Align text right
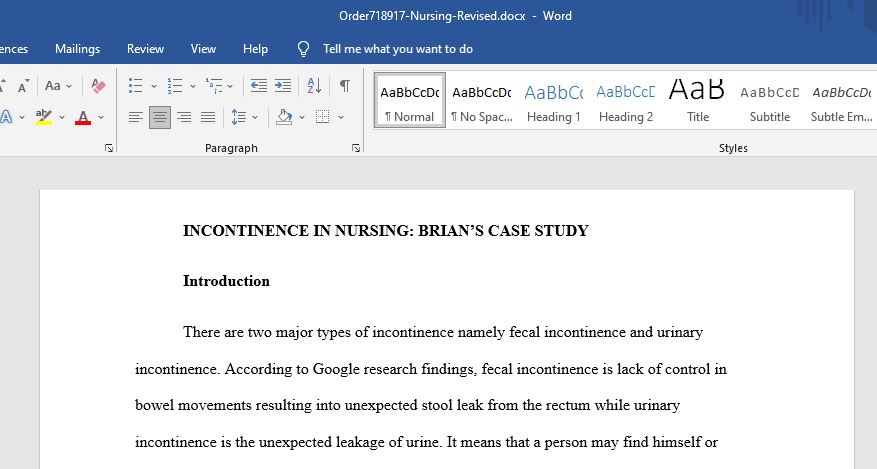Viewport: 877px width, 469px height. coord(184,117)
